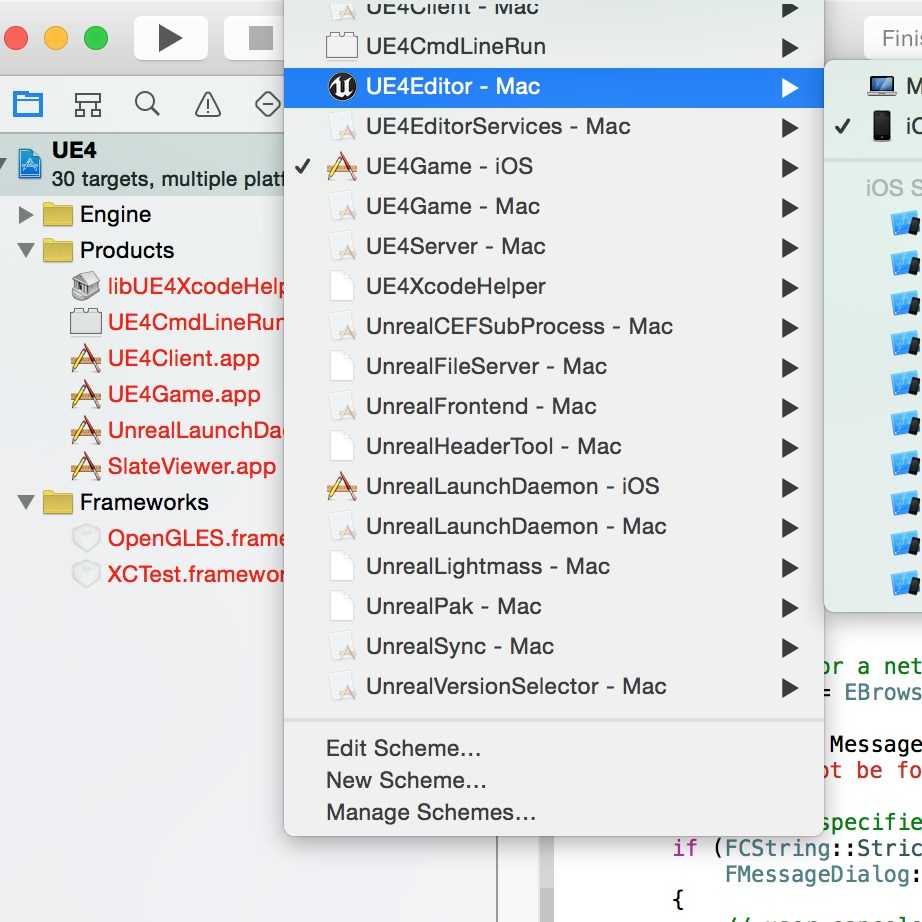Choose UnrealLightmass - Mac scheme
The image size is (922, 922).
coord(553,567)
